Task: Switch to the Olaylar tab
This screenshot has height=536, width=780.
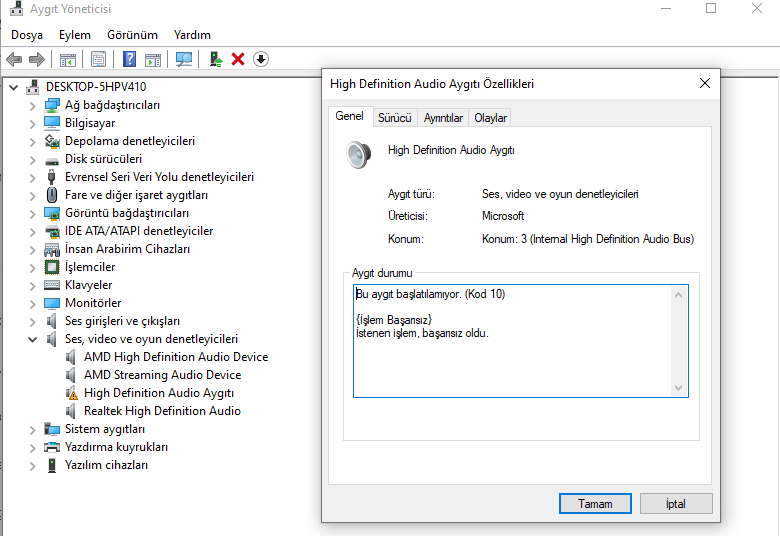Action: click(x=490, y=118)
